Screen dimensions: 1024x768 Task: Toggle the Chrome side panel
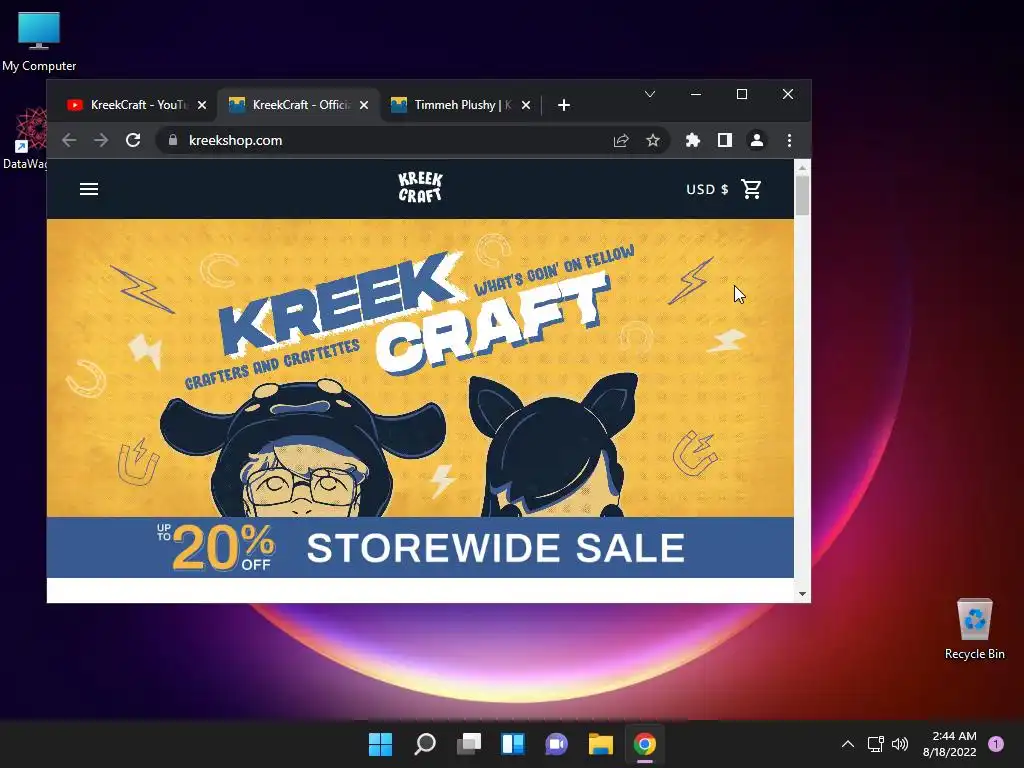pyautogui.click(x=725, y=140)
